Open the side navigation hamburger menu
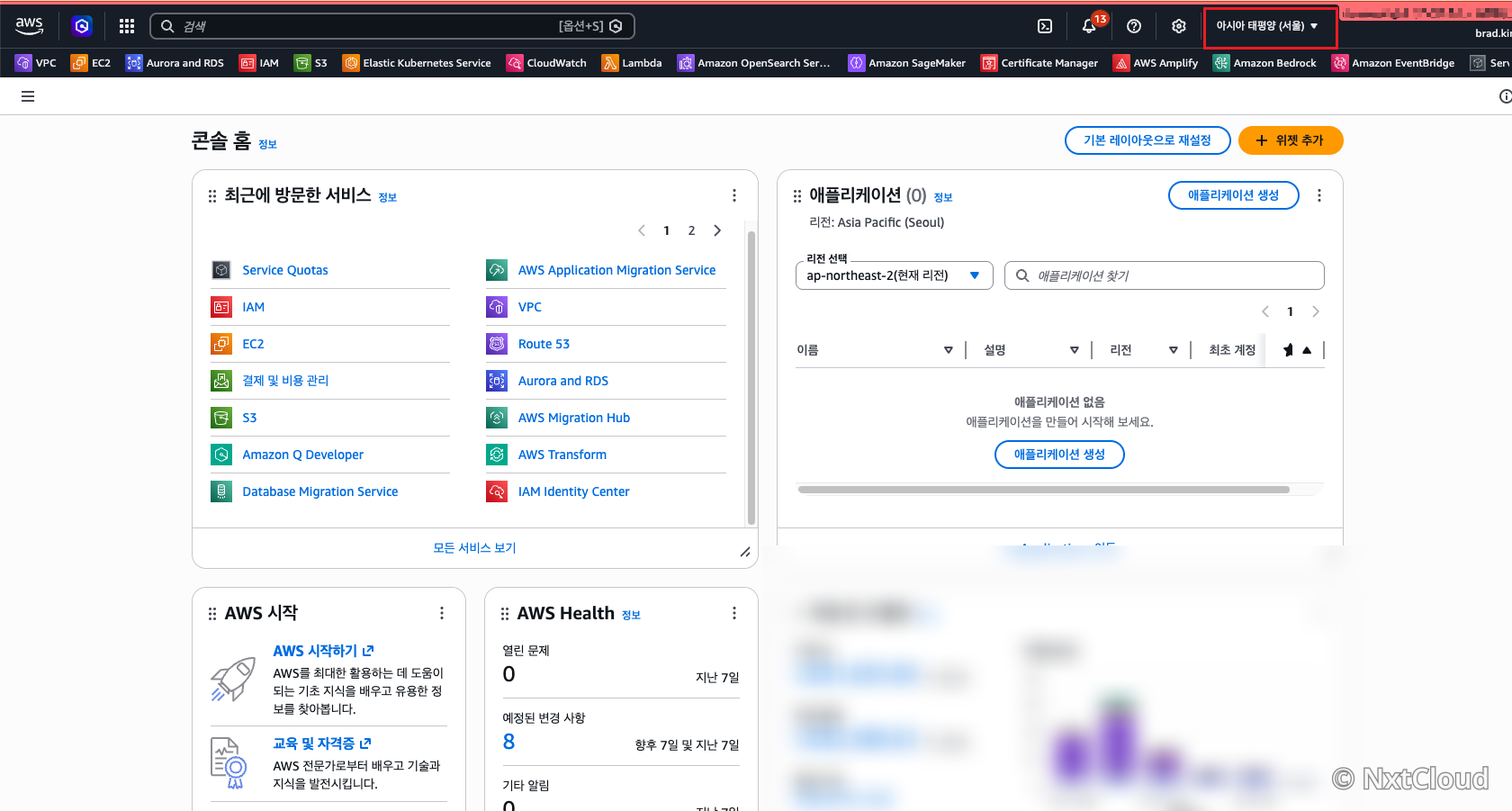The width and height of the screenshot is (1512, 811). (x=28, y=96)
